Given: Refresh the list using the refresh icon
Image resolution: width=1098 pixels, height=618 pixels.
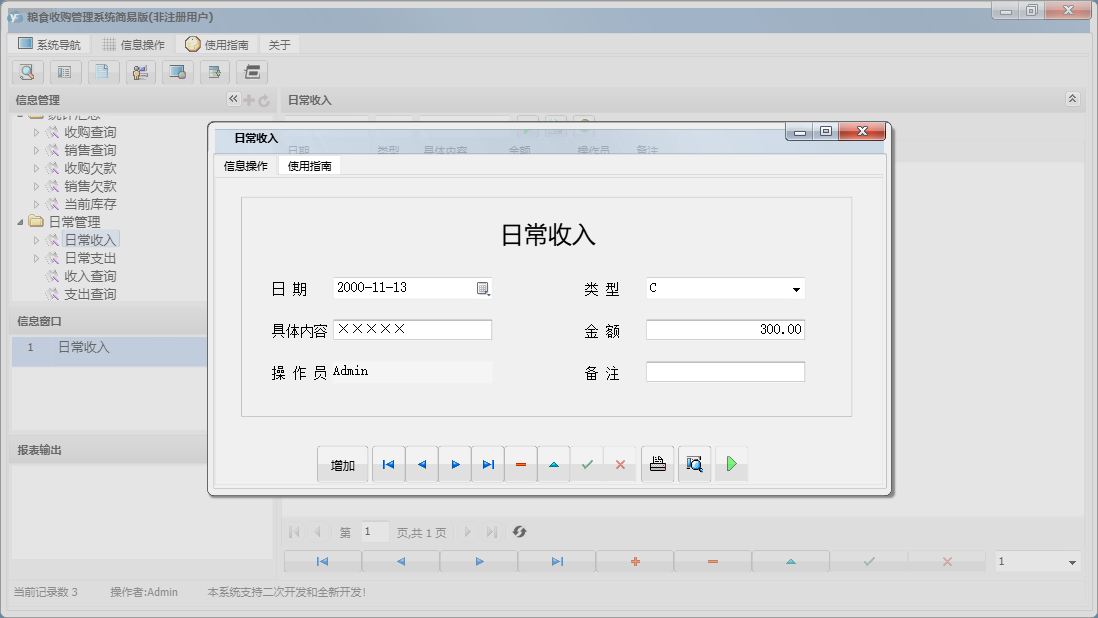Looking at the screenshot, I should [519, 531].
